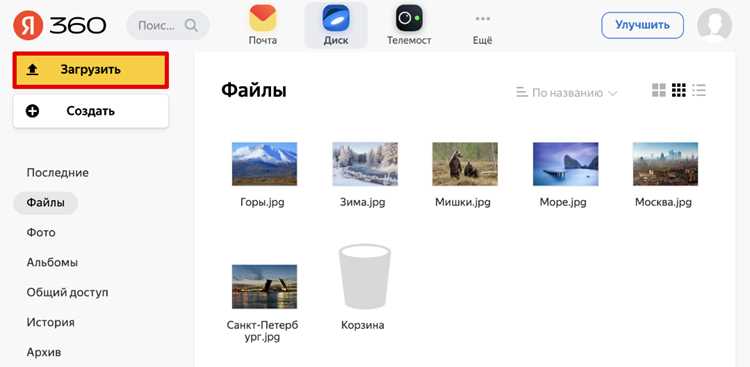750x367 pixels.
Task: Open the По названию sort dropdown
Action: [567, 93]
